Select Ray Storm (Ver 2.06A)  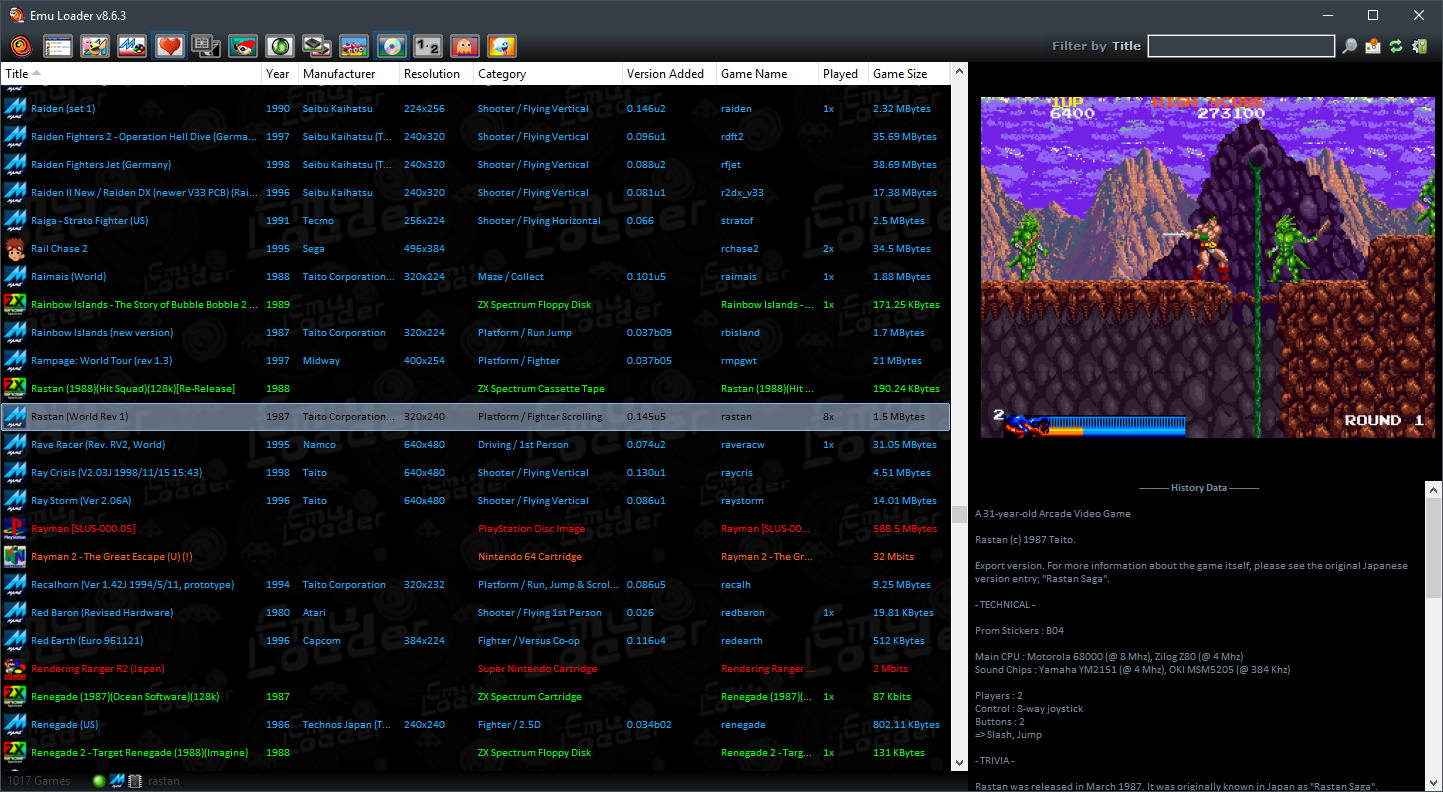click(x=475, y=500)
